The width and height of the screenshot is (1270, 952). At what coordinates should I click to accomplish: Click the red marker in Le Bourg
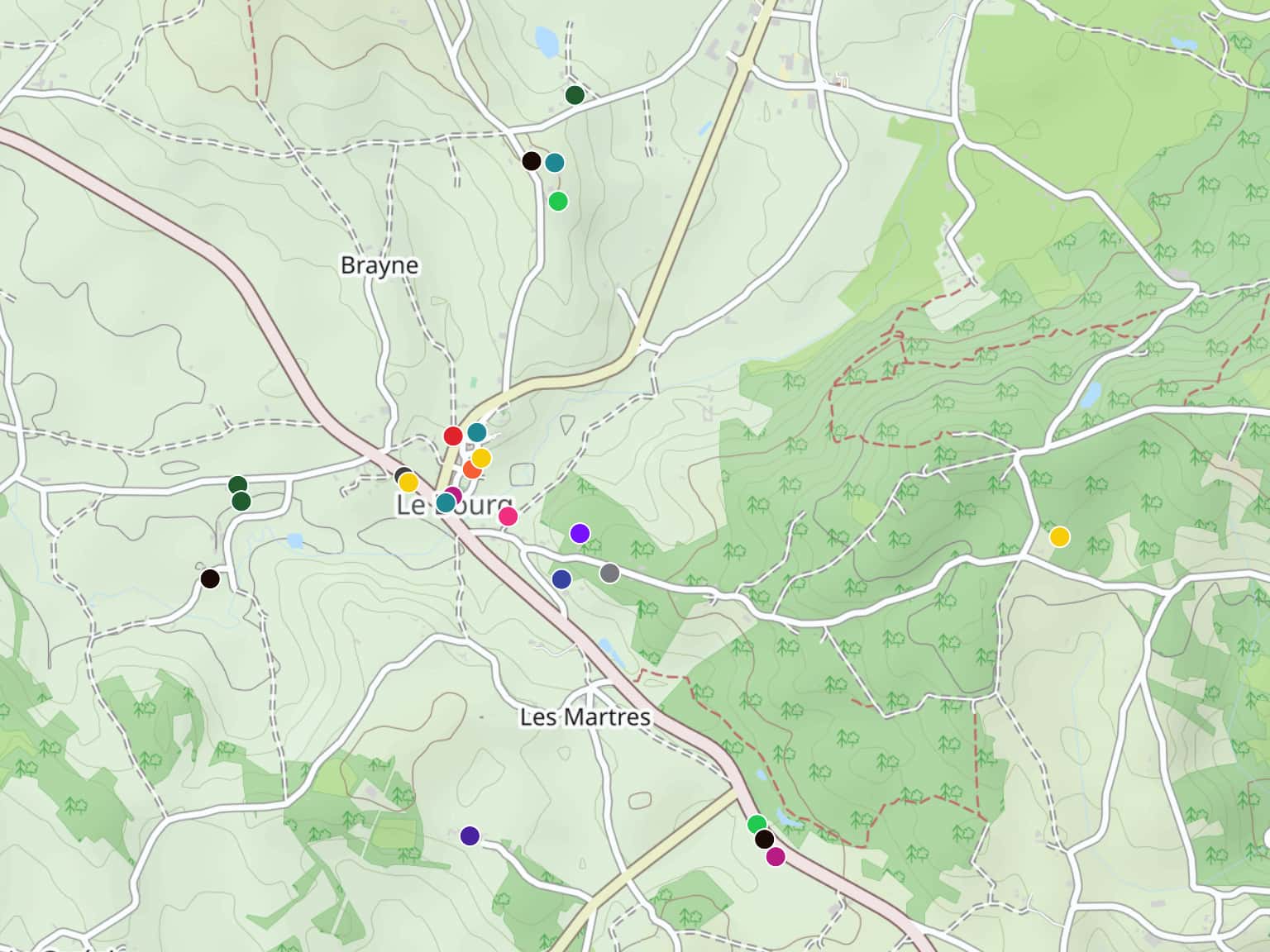point(452,436)
